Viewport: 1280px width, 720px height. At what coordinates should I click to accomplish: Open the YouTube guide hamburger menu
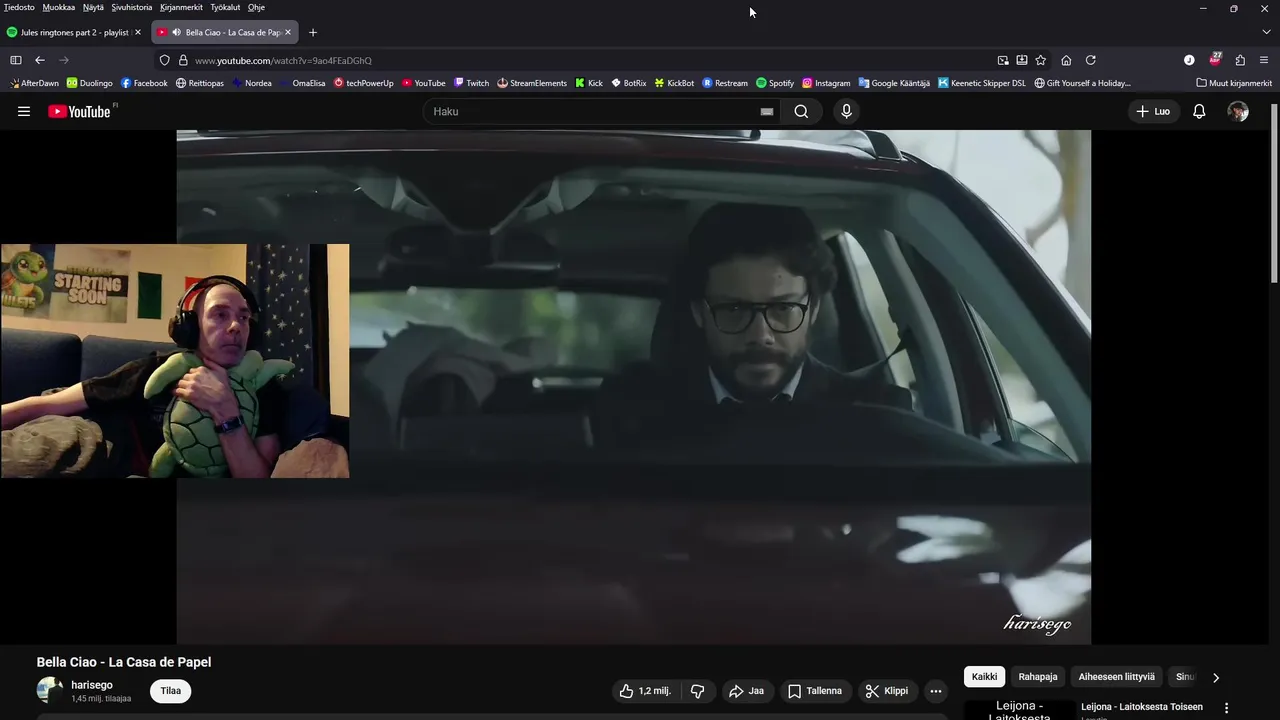pos(24,111)
